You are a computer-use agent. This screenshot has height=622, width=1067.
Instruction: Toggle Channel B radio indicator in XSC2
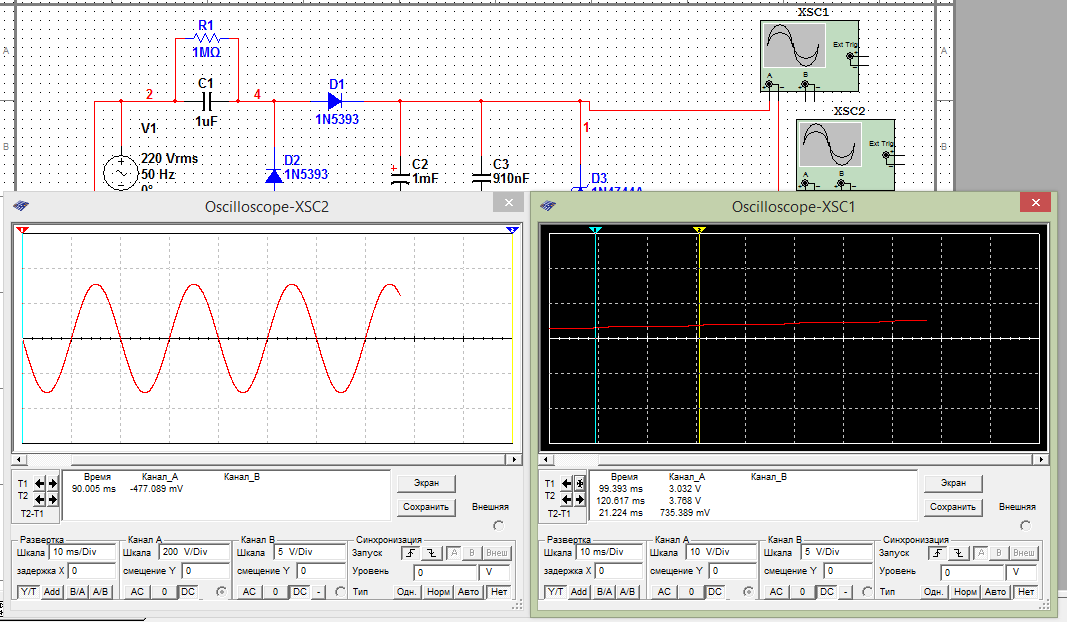point(340,591)
